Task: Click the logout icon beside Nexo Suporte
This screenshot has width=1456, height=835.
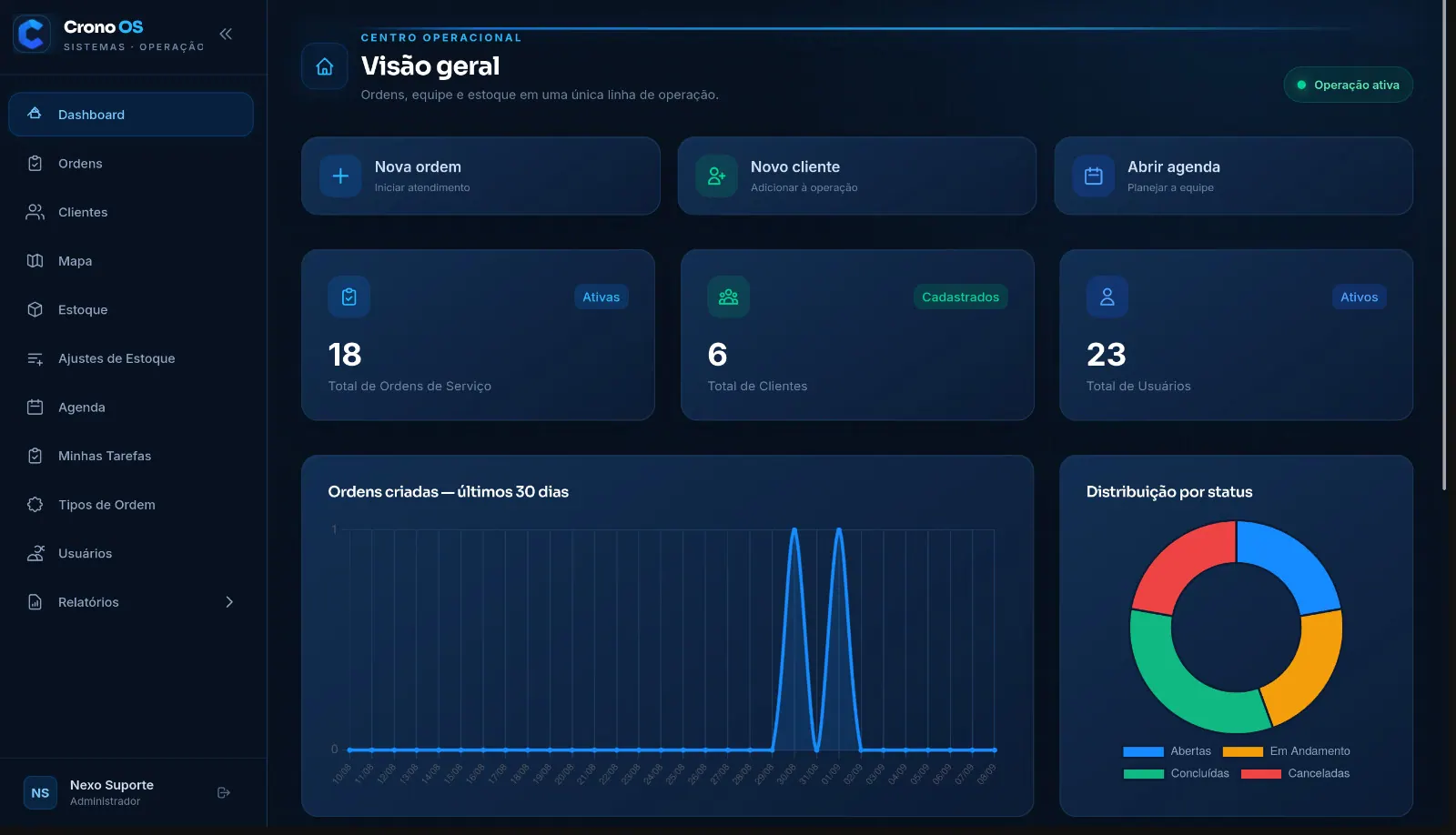Action: click(224, 793)
